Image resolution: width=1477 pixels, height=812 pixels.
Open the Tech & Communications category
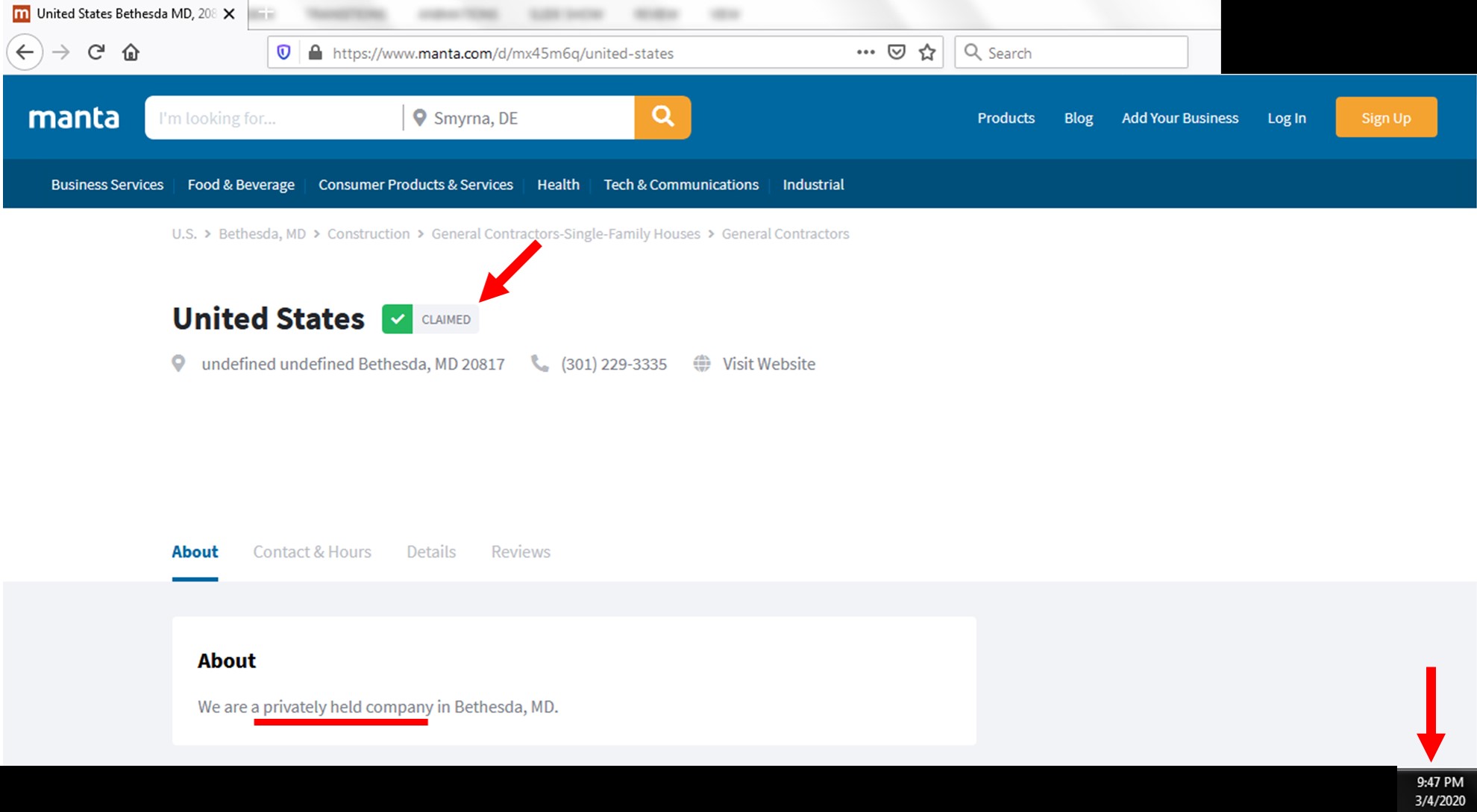681,184
